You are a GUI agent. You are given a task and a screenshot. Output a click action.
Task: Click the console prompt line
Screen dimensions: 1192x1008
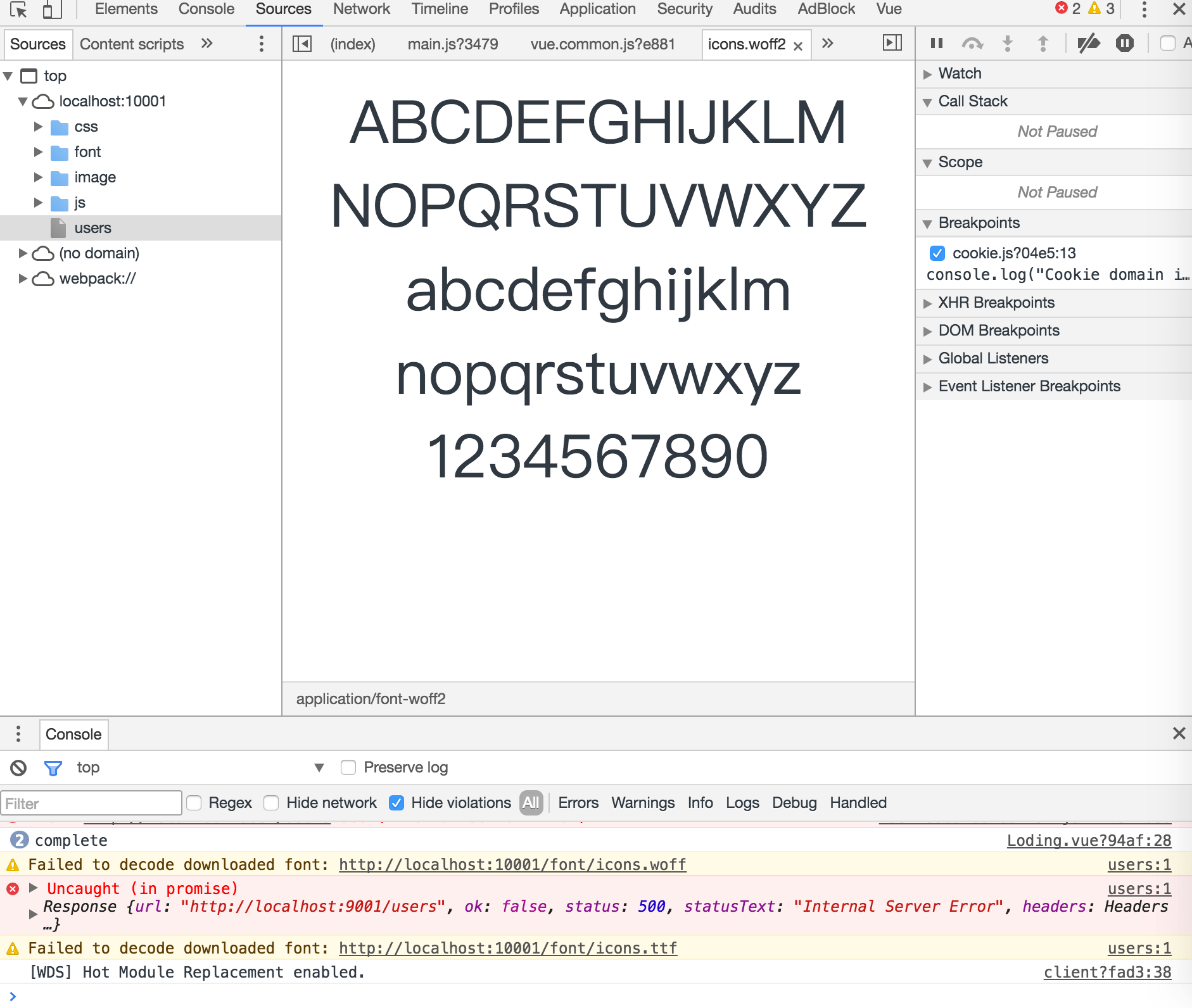[596, 995]
